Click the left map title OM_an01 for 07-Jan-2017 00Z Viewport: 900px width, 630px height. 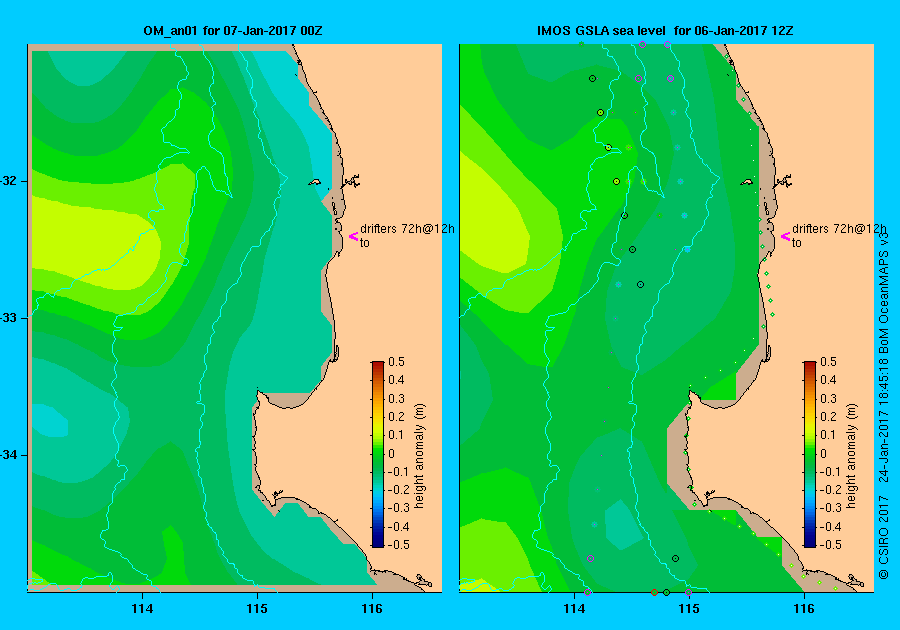(232, 31)
